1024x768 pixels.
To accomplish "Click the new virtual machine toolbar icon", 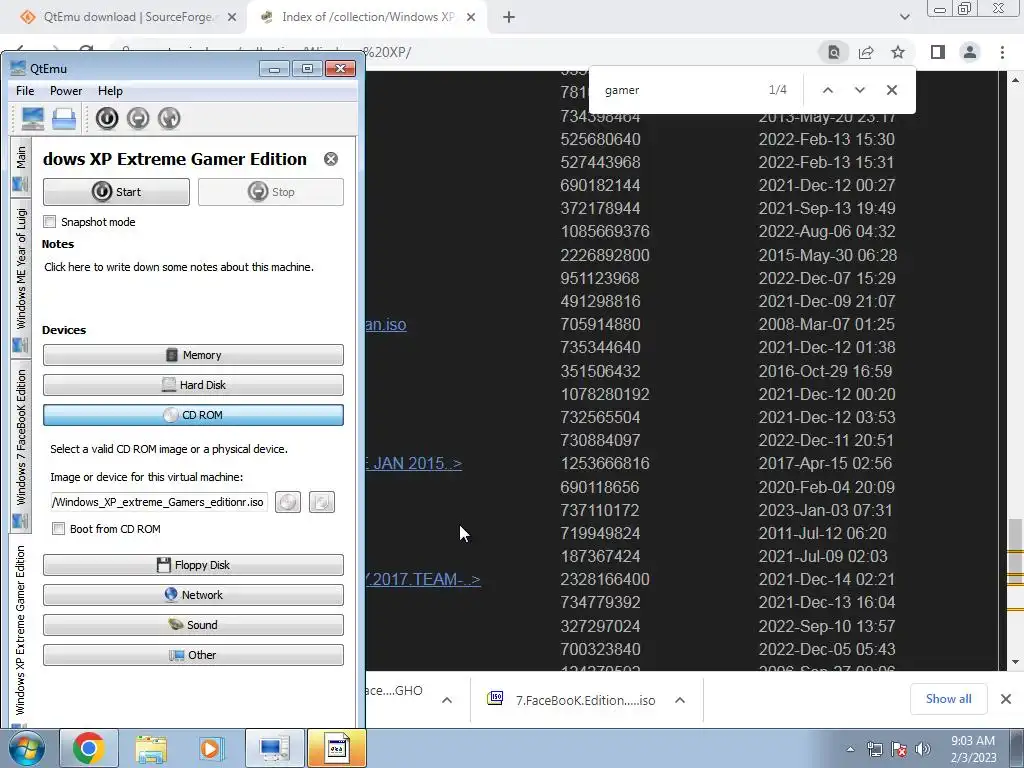I will (x=33, y=118).
